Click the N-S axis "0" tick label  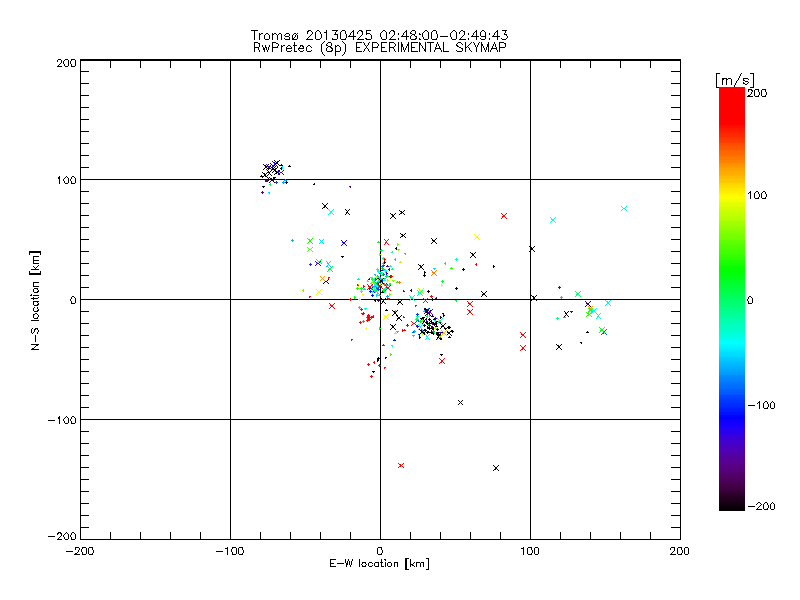click(73, 300)
